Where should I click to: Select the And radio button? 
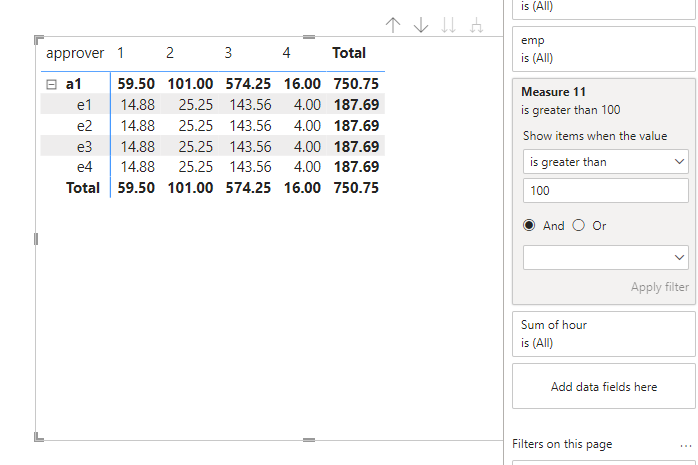pos(529,225)
